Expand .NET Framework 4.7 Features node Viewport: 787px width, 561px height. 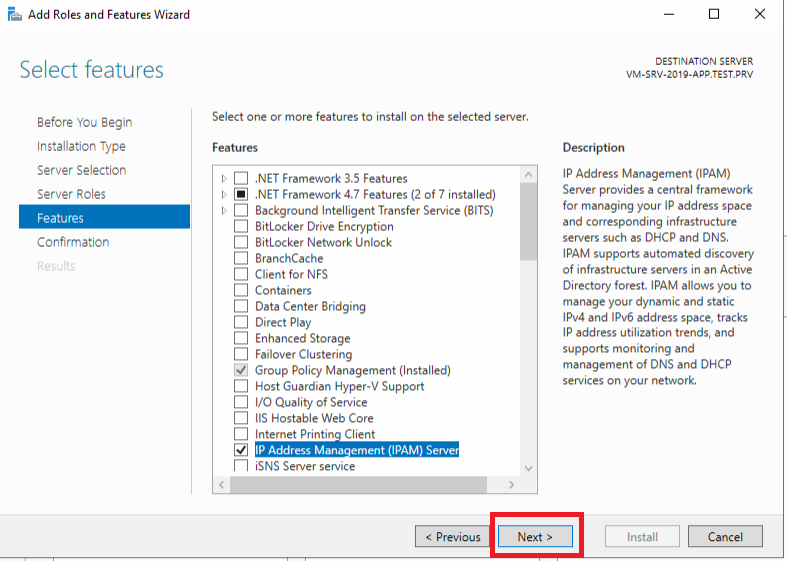tap(224, 194)
